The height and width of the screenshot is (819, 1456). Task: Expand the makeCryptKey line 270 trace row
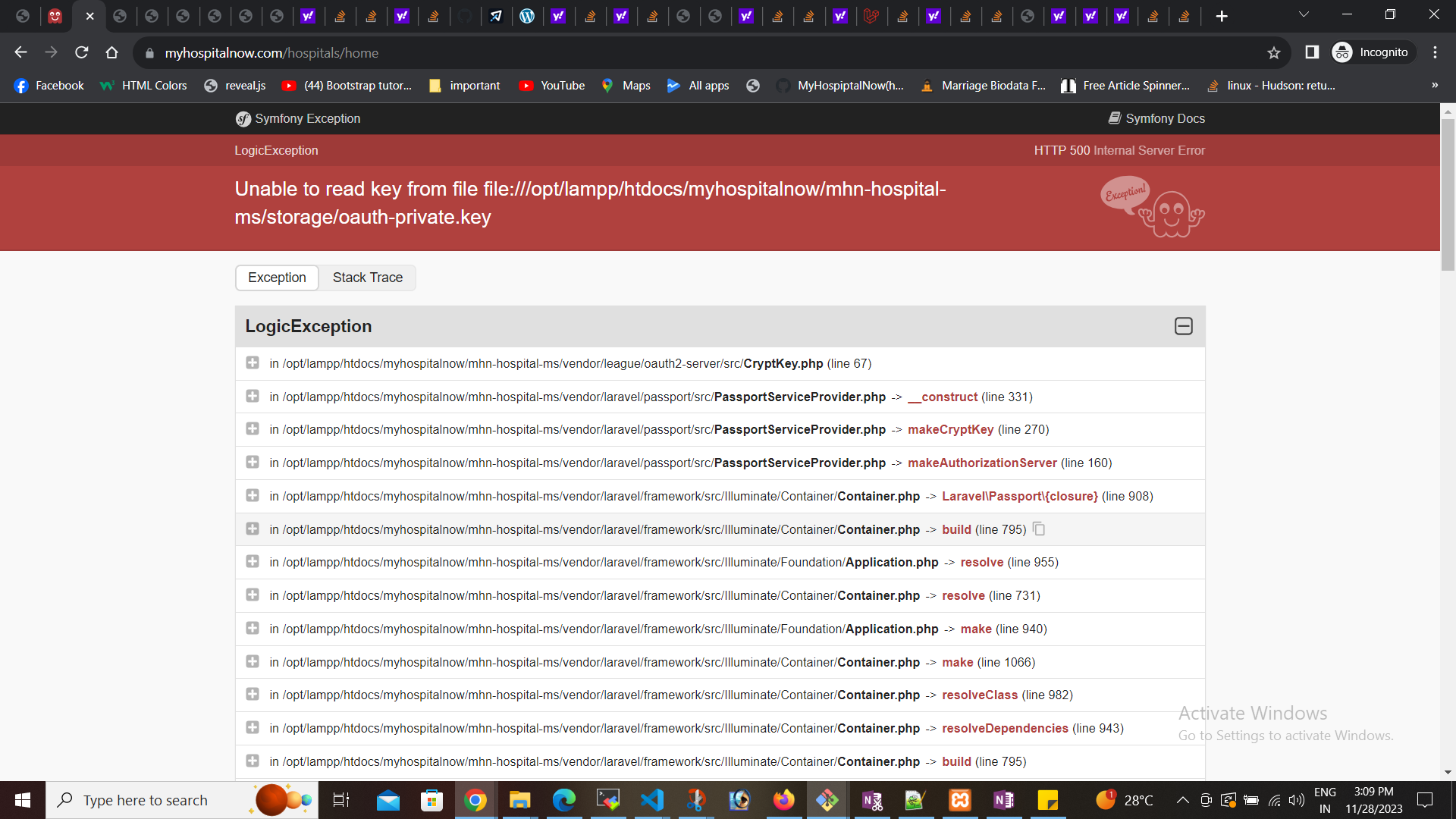(253, 429)
